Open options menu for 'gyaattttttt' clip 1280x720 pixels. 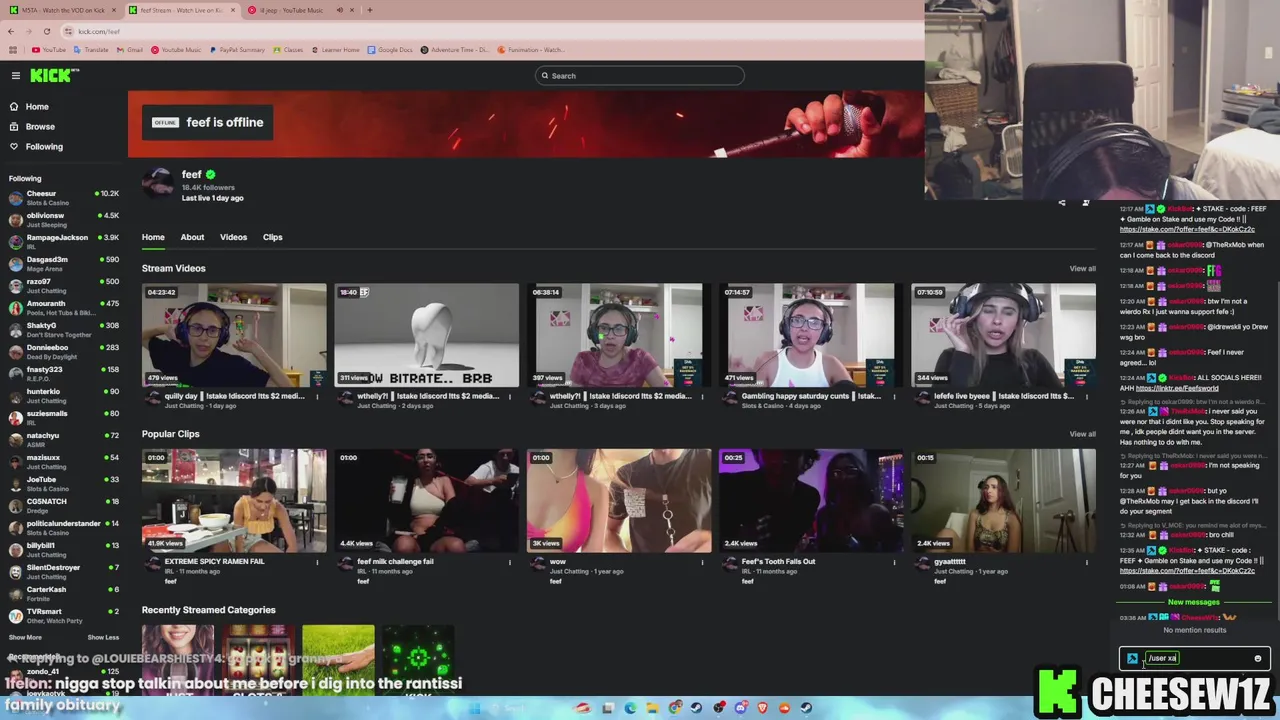tap(1087, 562)
